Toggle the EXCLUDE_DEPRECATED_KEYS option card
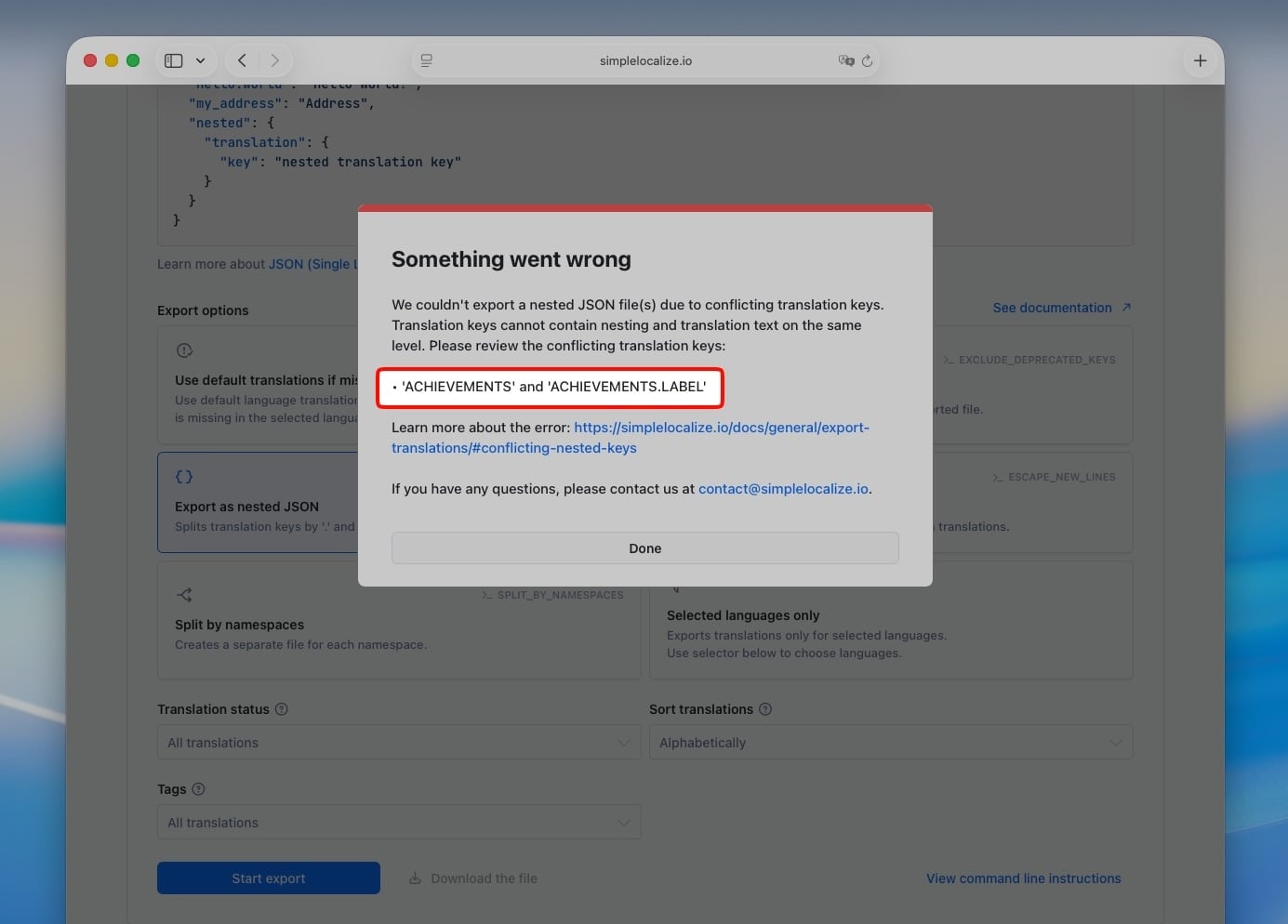 [x=1032, y=384]
